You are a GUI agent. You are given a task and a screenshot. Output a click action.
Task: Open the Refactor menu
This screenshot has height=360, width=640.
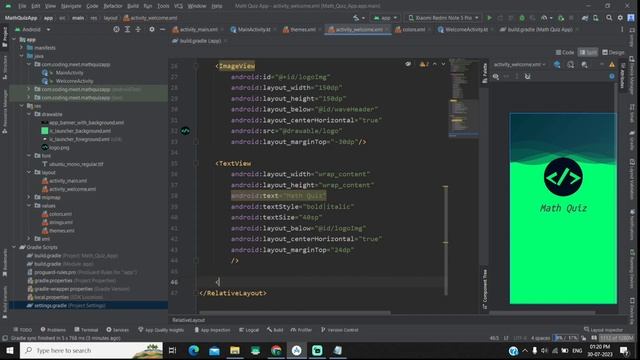(x=113, y=6)
